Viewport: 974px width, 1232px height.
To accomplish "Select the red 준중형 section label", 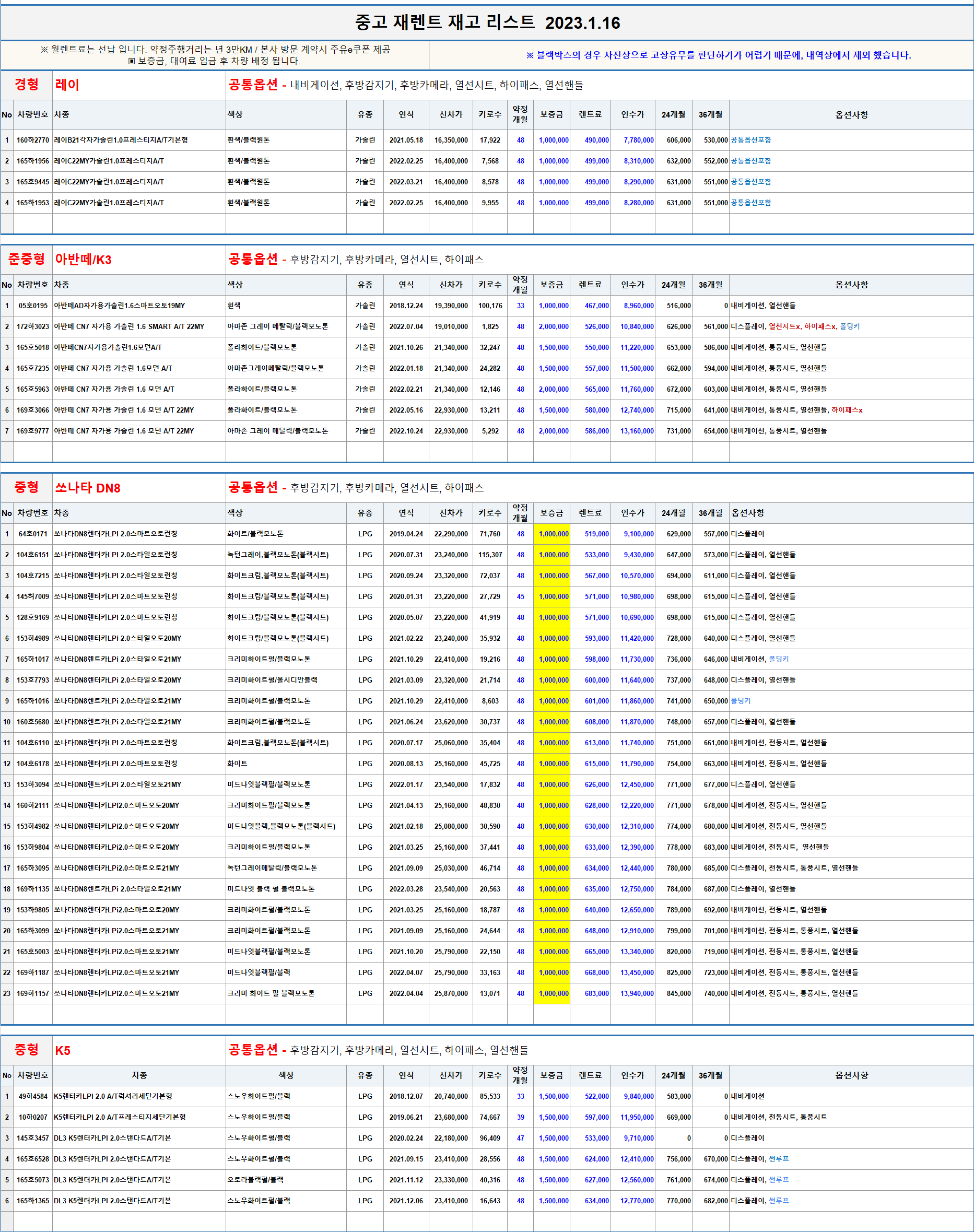I will 26,260.
